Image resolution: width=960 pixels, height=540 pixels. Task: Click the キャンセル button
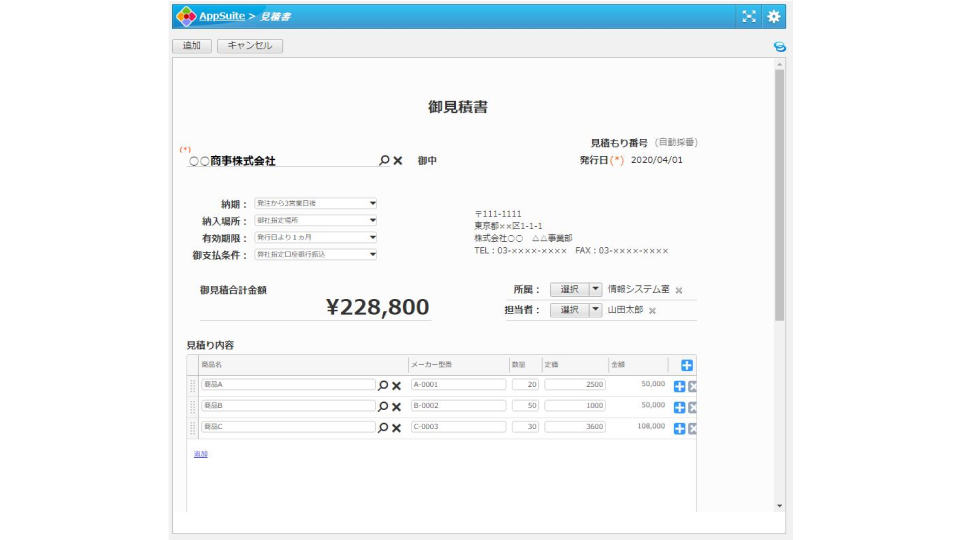250,46
